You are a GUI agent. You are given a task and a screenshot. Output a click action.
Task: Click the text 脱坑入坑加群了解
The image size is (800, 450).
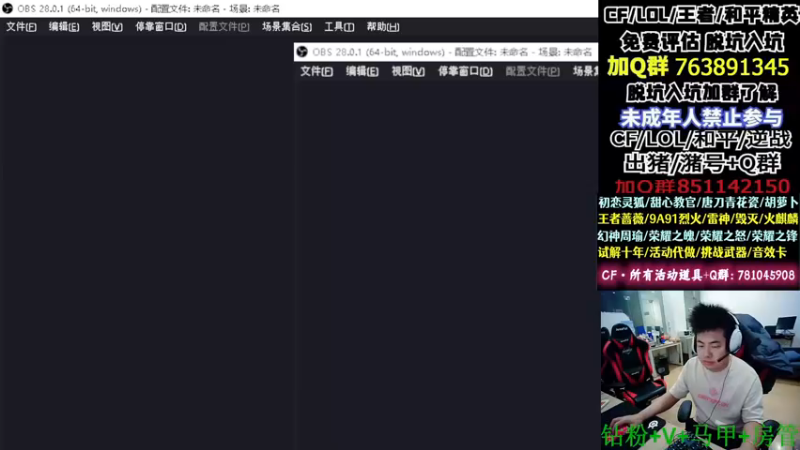pos(702,93)
